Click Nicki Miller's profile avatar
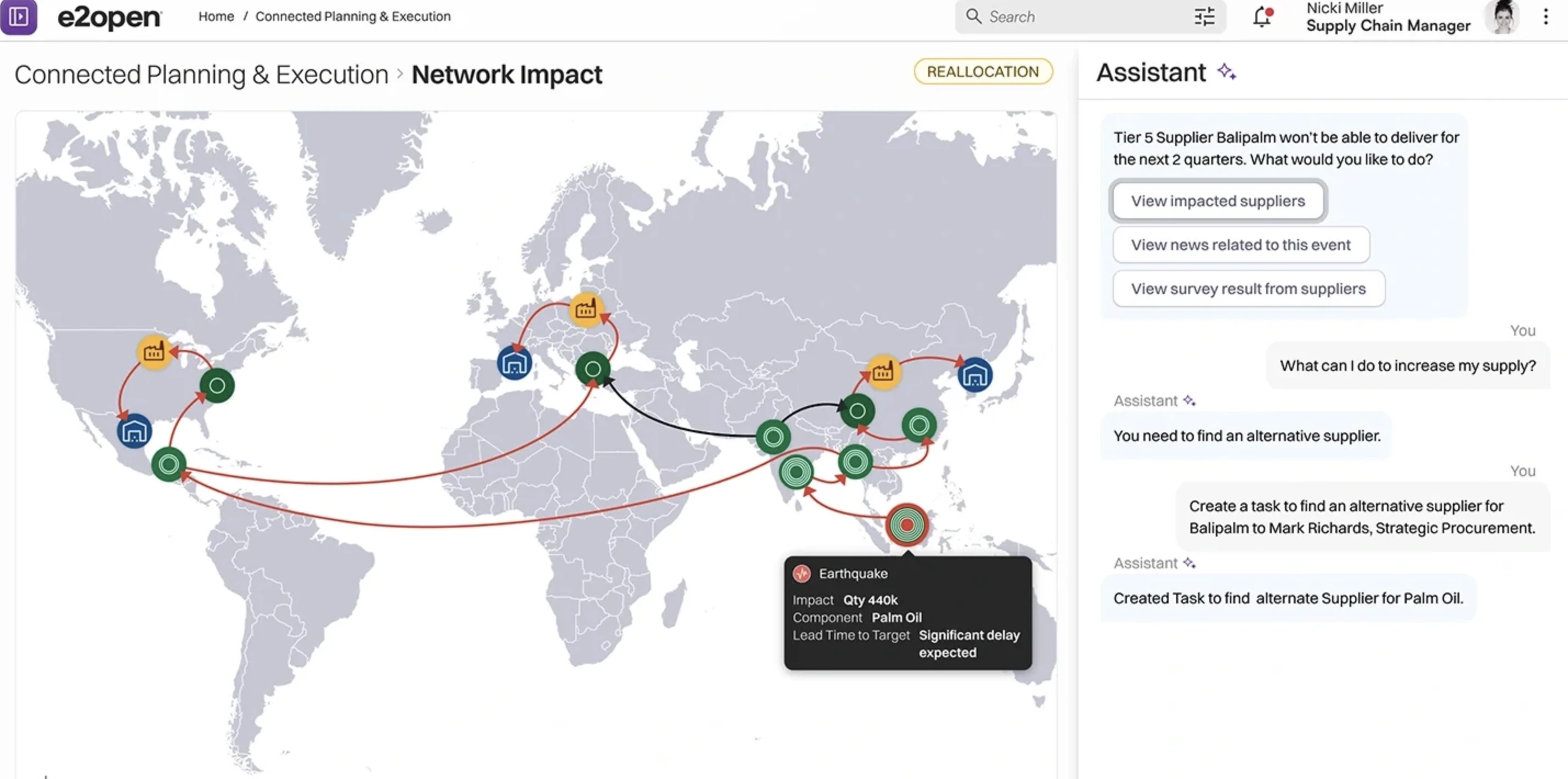This screenshot has height=779, width=1568. tap(1502, 16)
